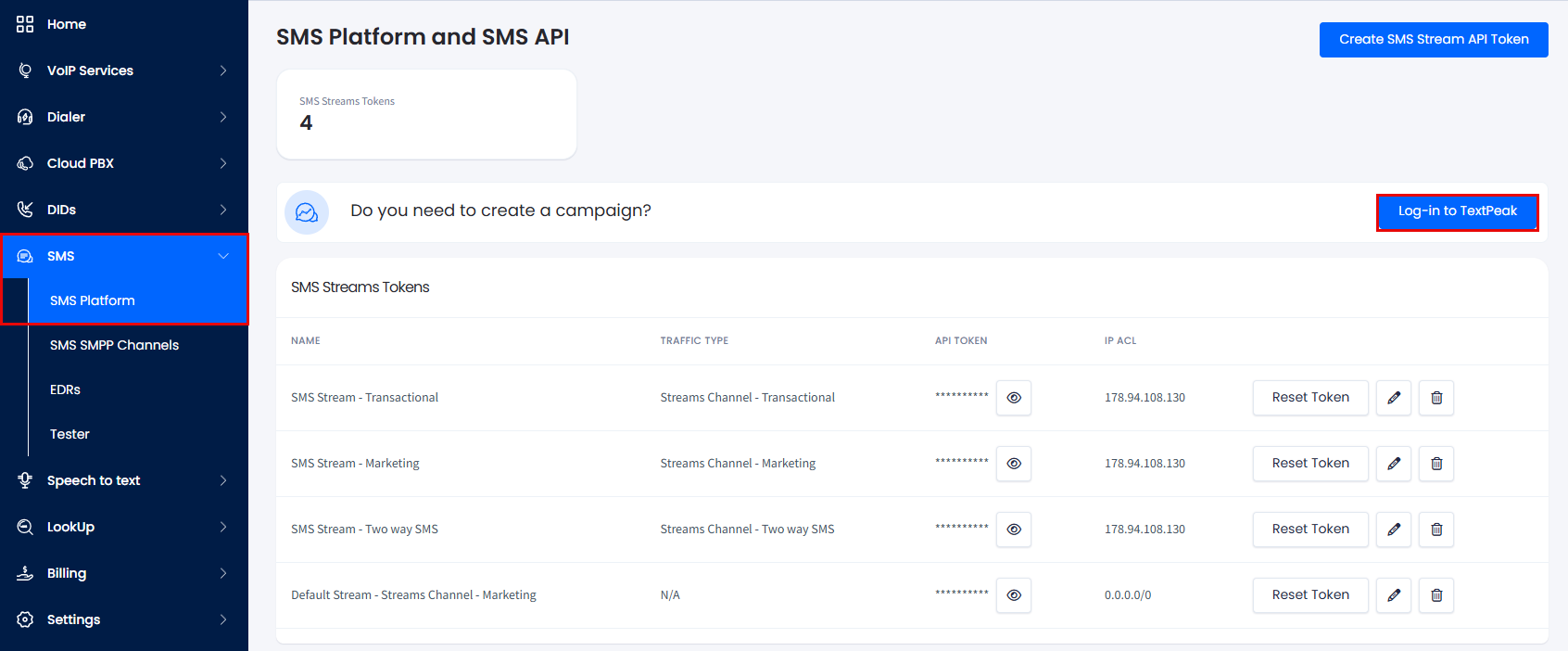
Task: Click the 'SMS Platform and SMS API' heading
Action: coord(423,37)
